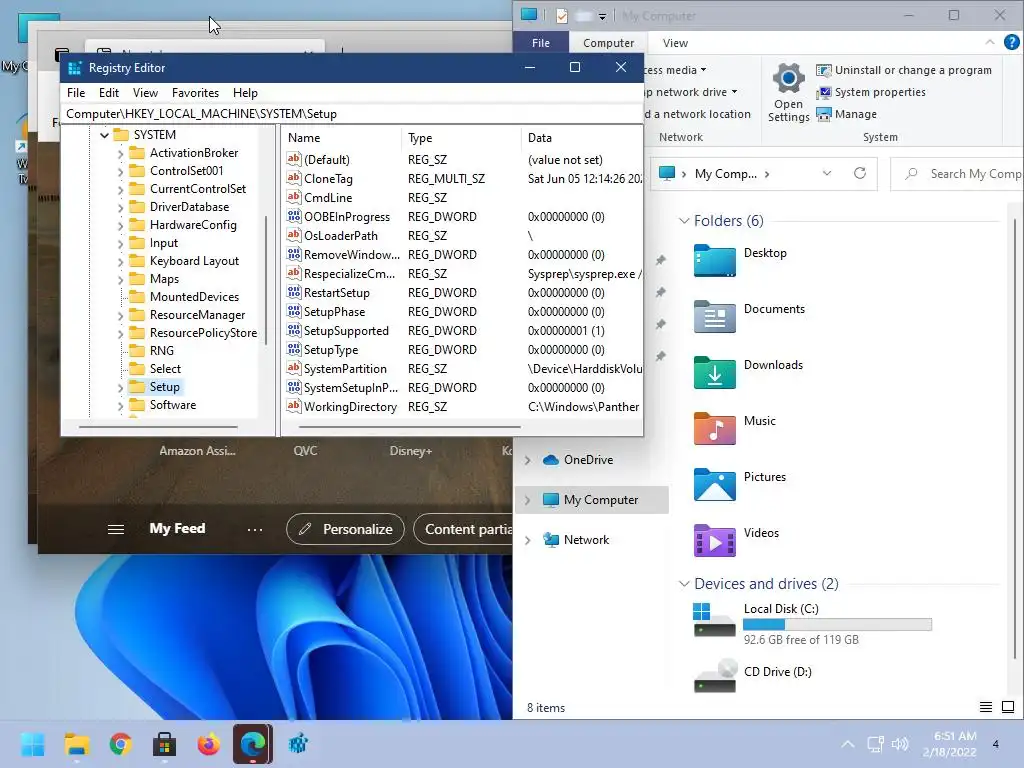The image size is (1024, 768).
Task: Select My Computer in navigation pane
Action: coord(592,500)
